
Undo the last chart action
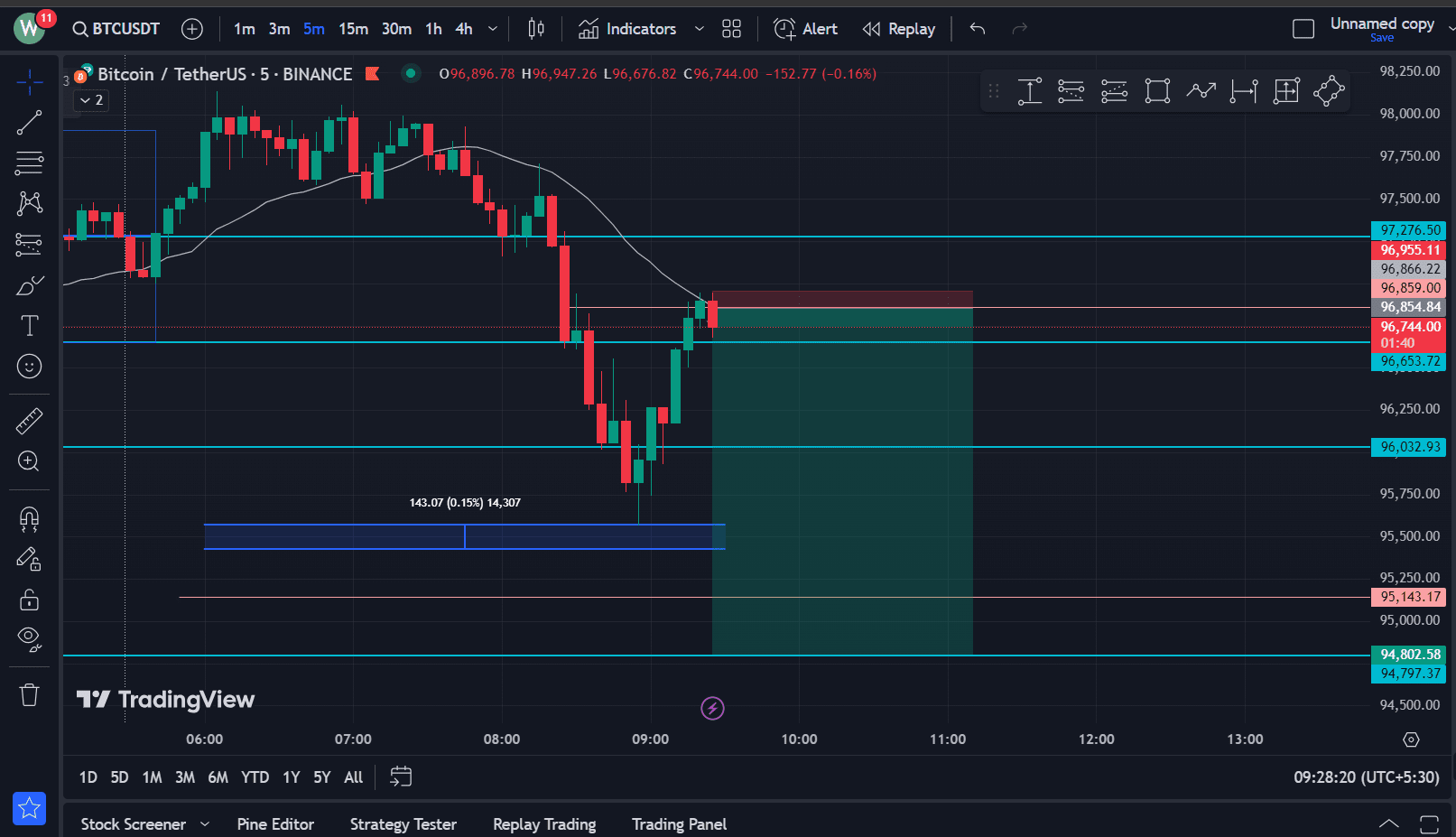[978, 29]
